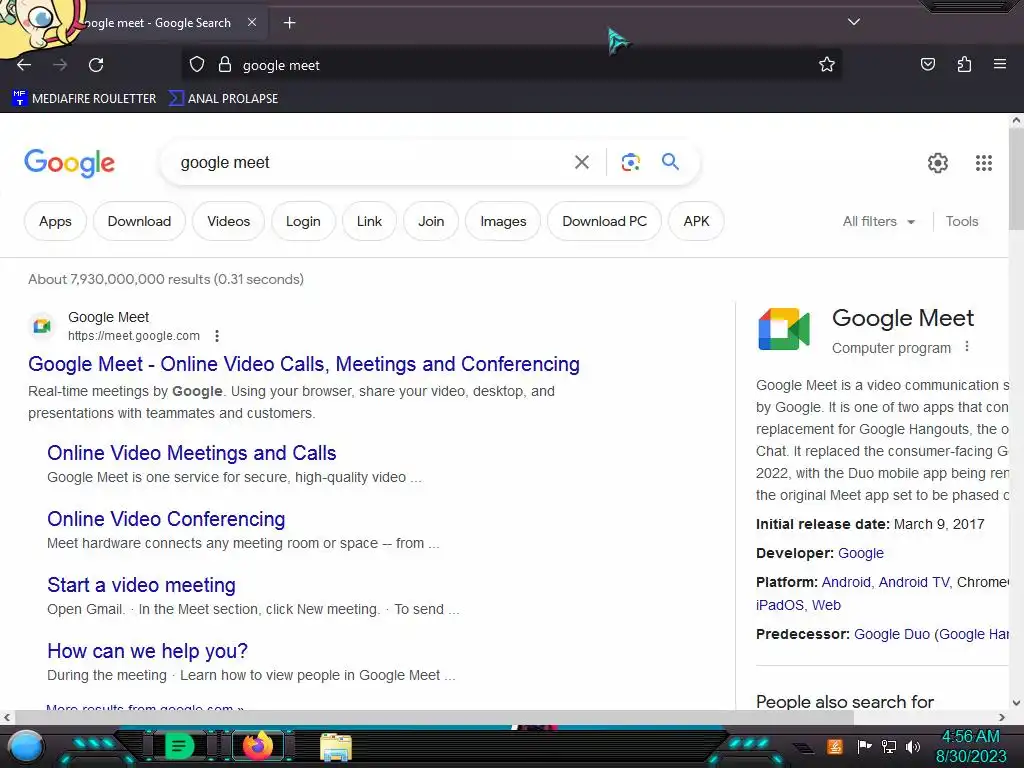Go back with the browser back arrow
The width and height of the screenshot is (1024, 768).
tap(24, 65)
